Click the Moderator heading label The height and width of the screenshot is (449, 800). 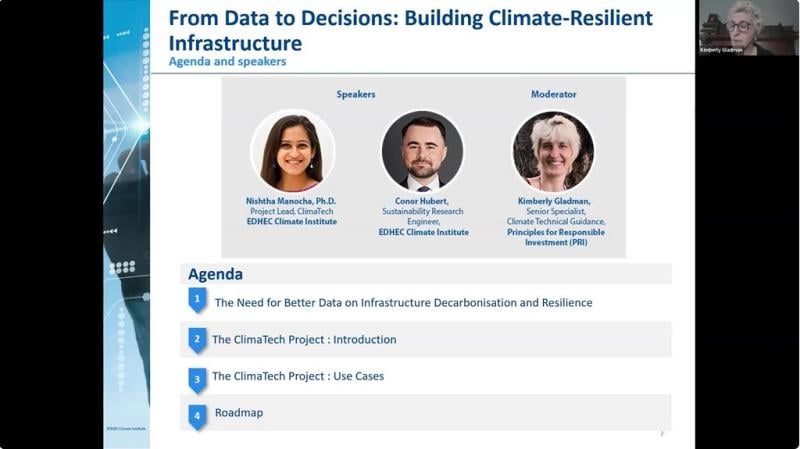(x=553, y=95)
